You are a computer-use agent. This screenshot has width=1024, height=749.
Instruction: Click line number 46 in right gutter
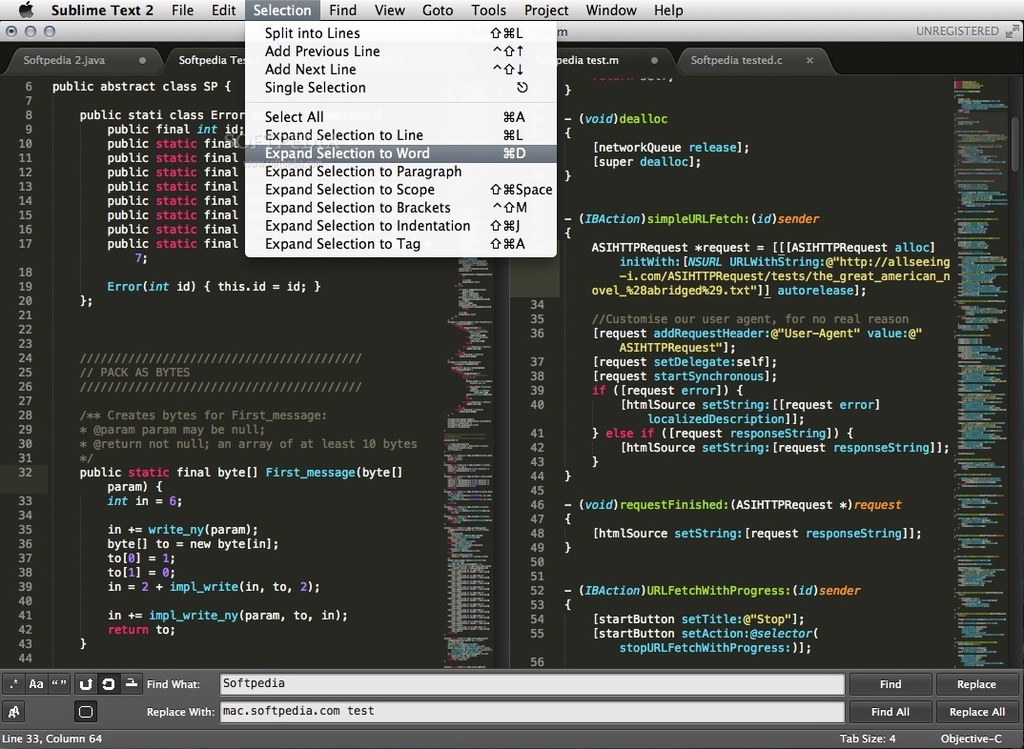pos(537,505)
